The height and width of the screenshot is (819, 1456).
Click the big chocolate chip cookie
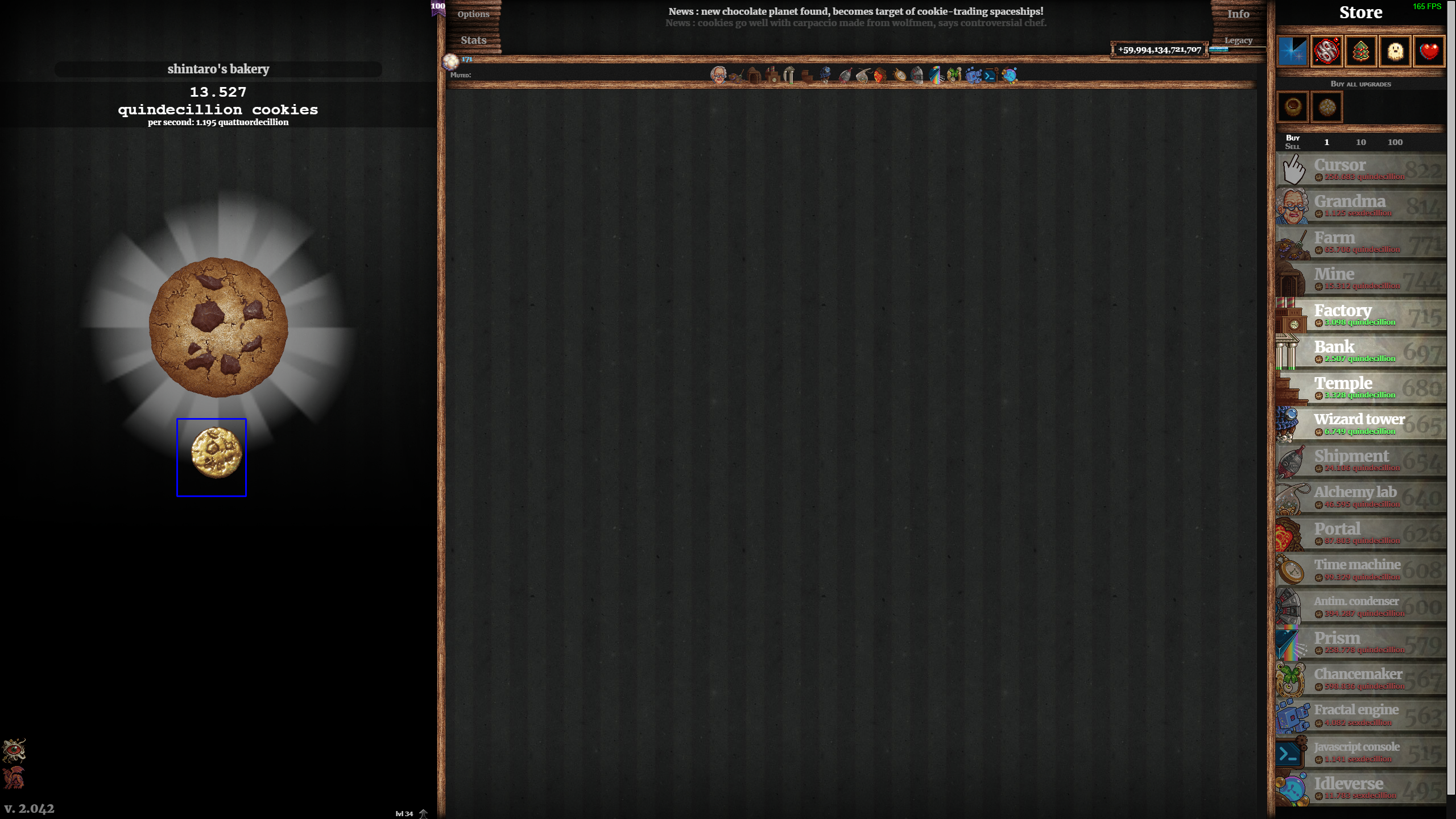[x=218, y=326]
